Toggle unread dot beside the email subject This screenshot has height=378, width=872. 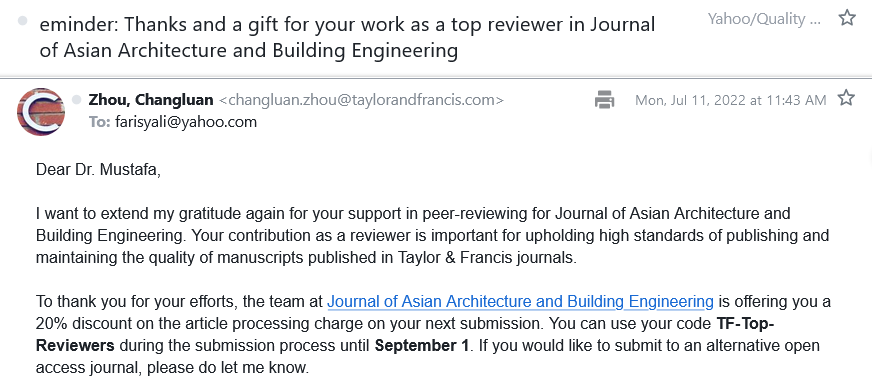(x=23, y=21)
